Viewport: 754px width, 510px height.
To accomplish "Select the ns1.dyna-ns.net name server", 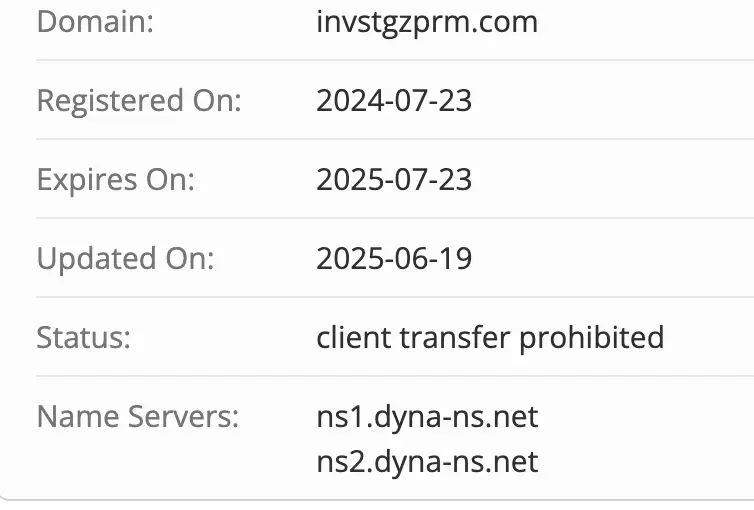I will click(x=427, y=416).
